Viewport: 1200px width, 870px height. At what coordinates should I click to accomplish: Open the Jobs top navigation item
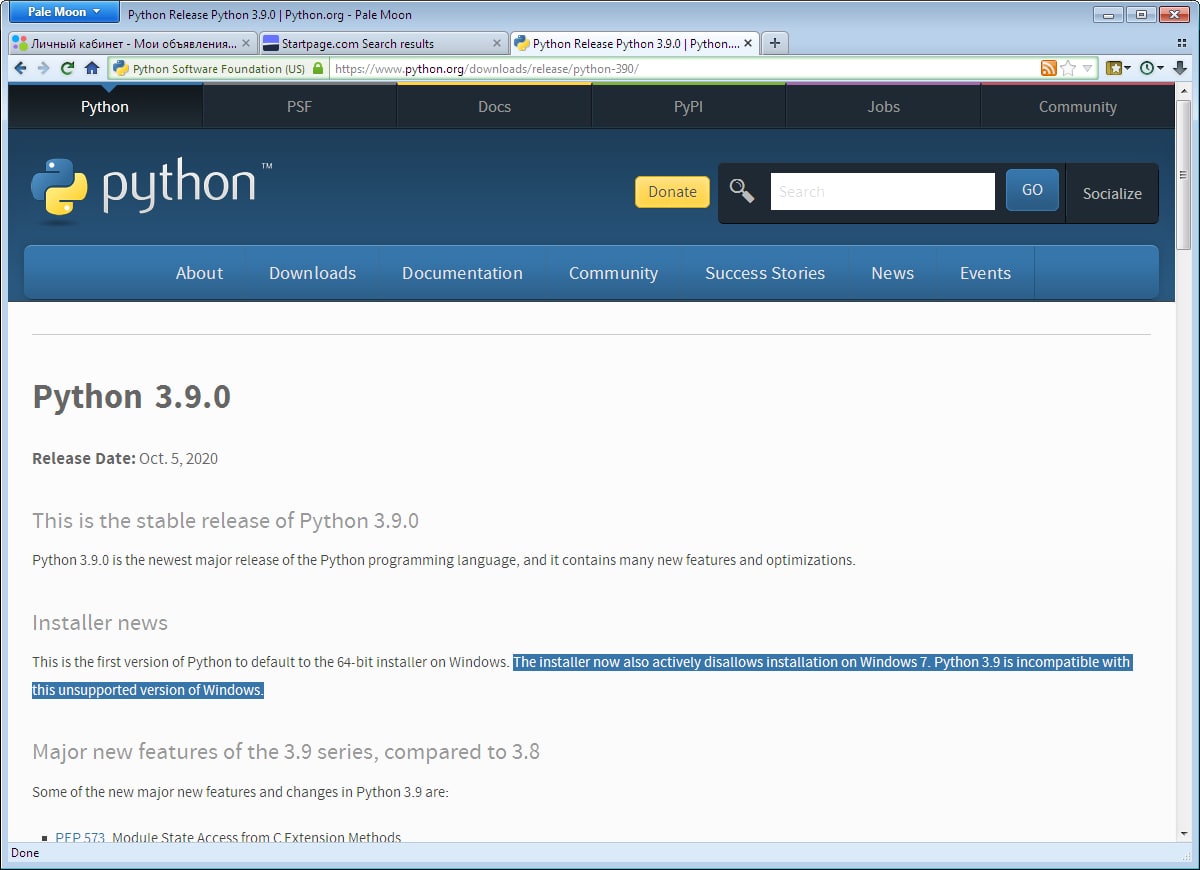(x=883, y=106)
